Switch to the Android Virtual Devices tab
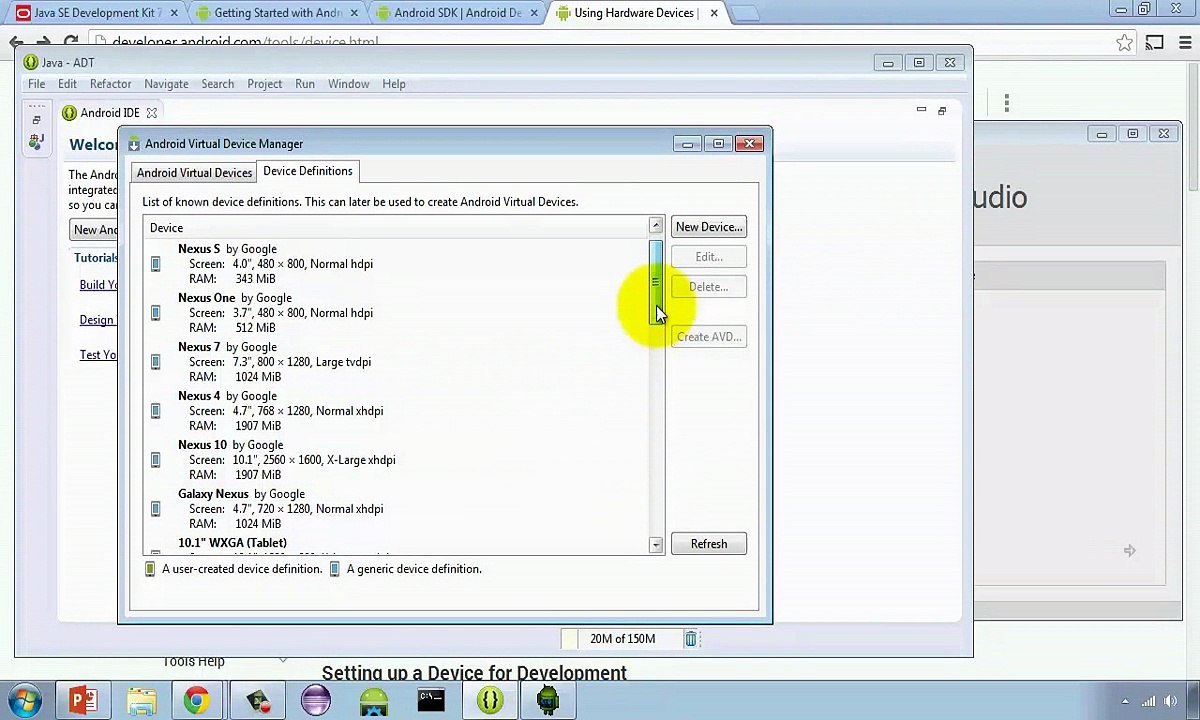This screenshot has height=720, width=1200. pyautogui.click(x=194, y=172)
